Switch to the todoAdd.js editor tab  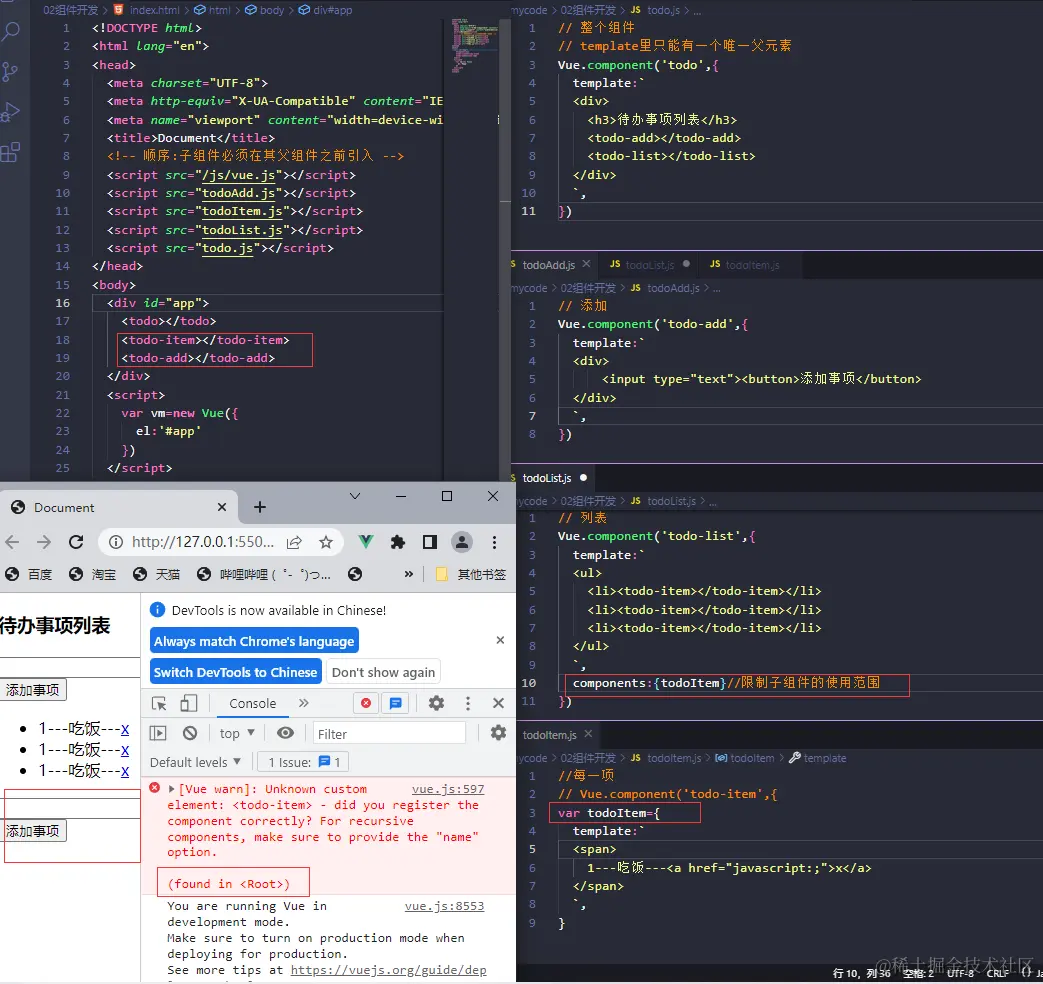click(548, 265)
